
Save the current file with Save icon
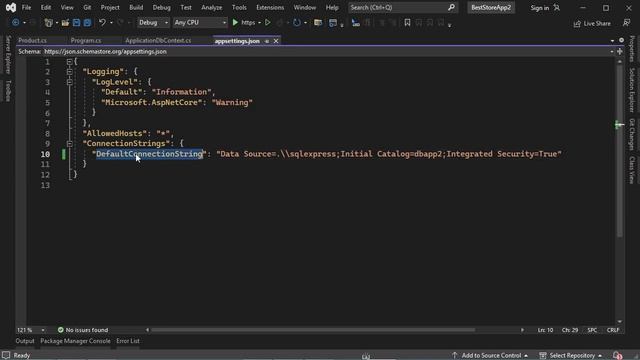coord(76,23)
